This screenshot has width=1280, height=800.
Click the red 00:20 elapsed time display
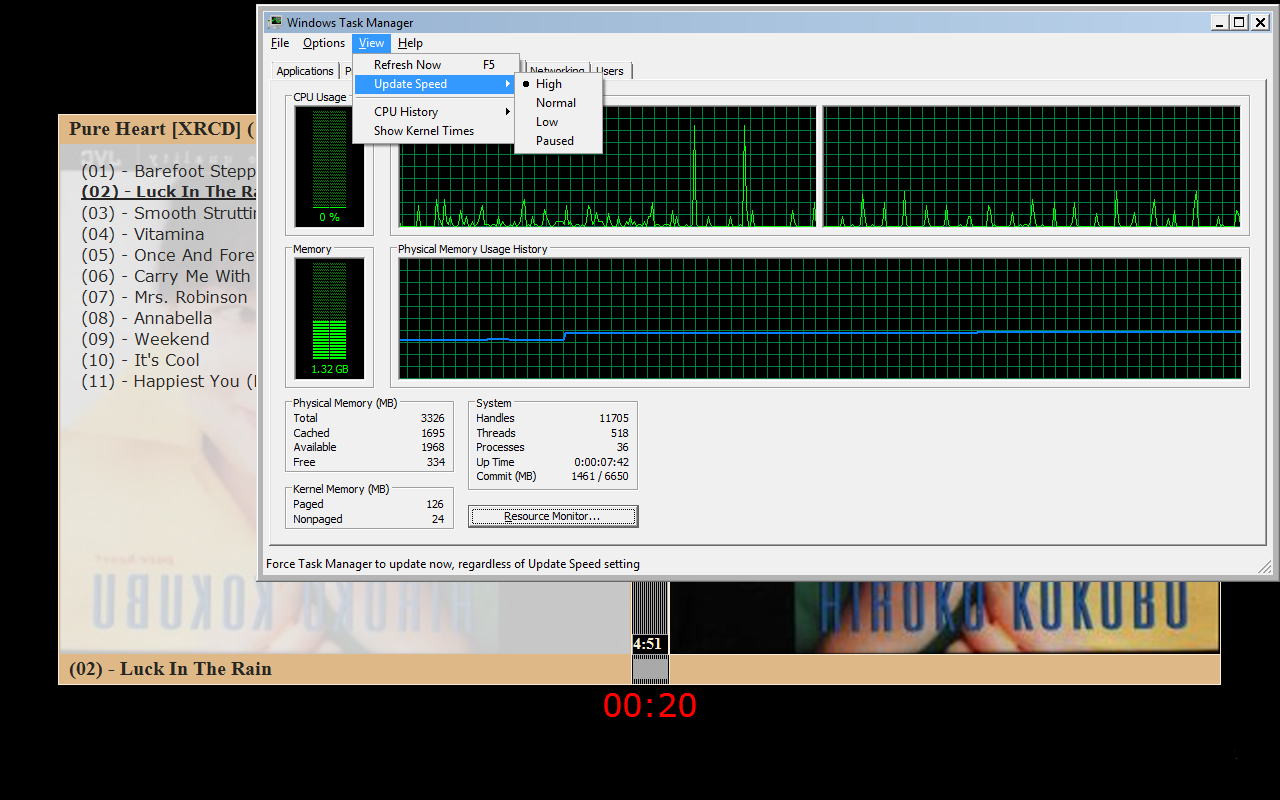(650, 706)
